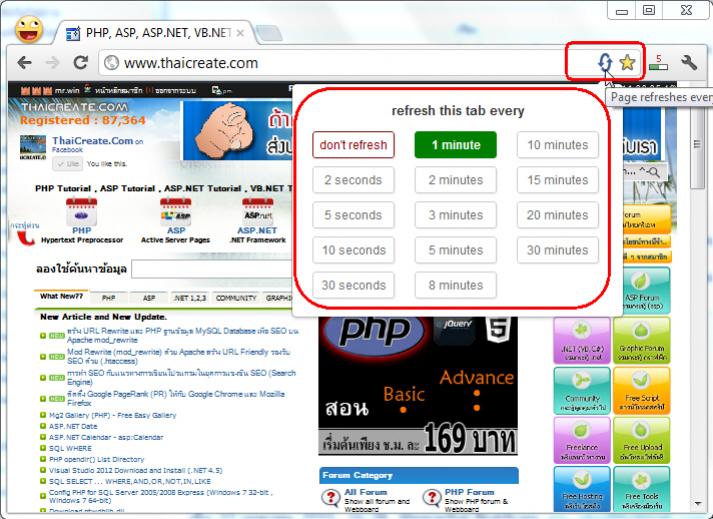Open Visual Studio 2012 Download article link

click(x=136, y=470)
